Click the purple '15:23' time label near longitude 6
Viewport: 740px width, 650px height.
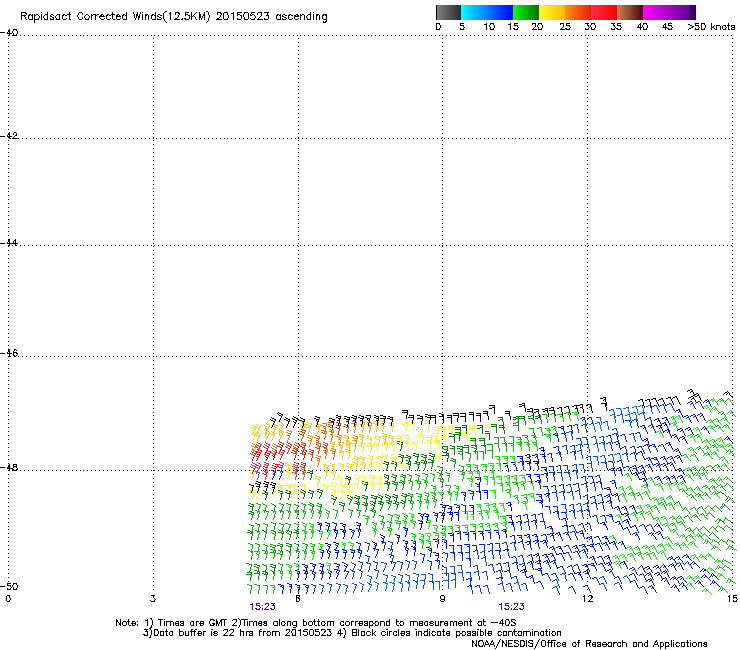262,607
